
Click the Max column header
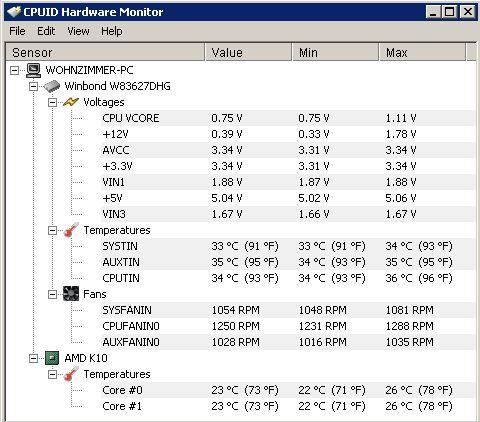pos(422,52)
